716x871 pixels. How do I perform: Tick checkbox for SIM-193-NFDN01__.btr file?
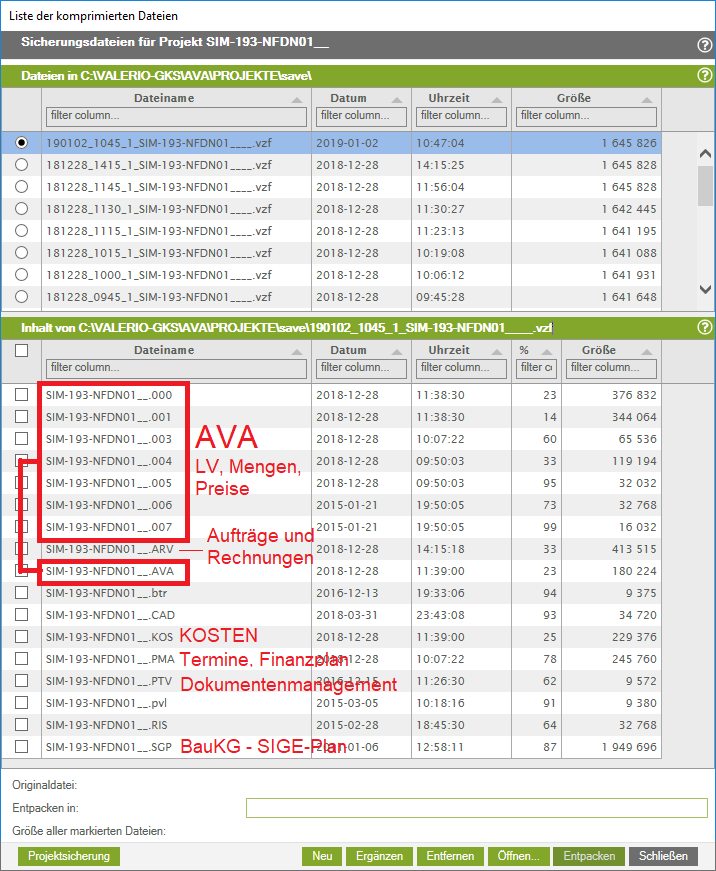22,593
